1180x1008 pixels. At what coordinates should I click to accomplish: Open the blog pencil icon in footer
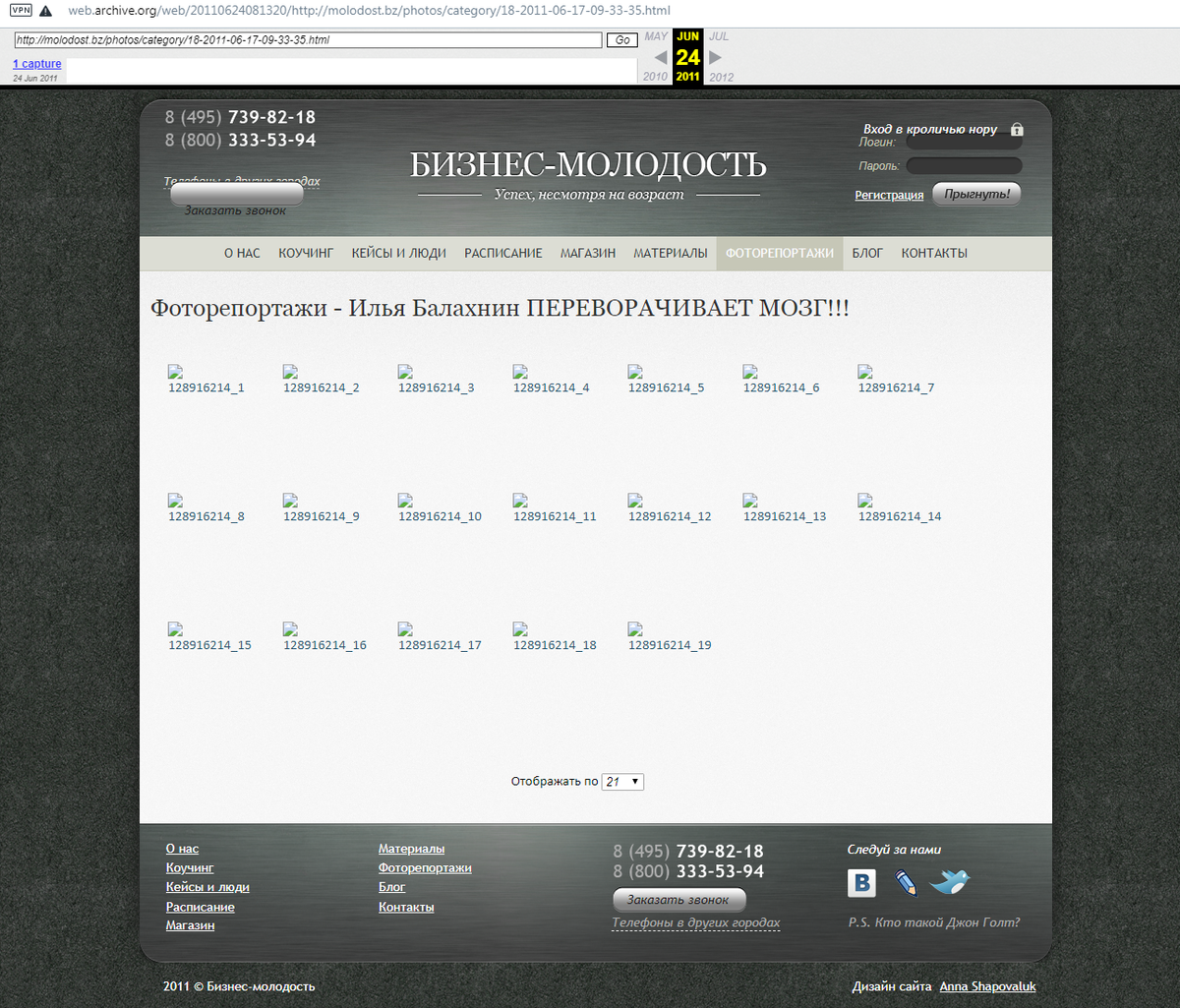[906, 882]
